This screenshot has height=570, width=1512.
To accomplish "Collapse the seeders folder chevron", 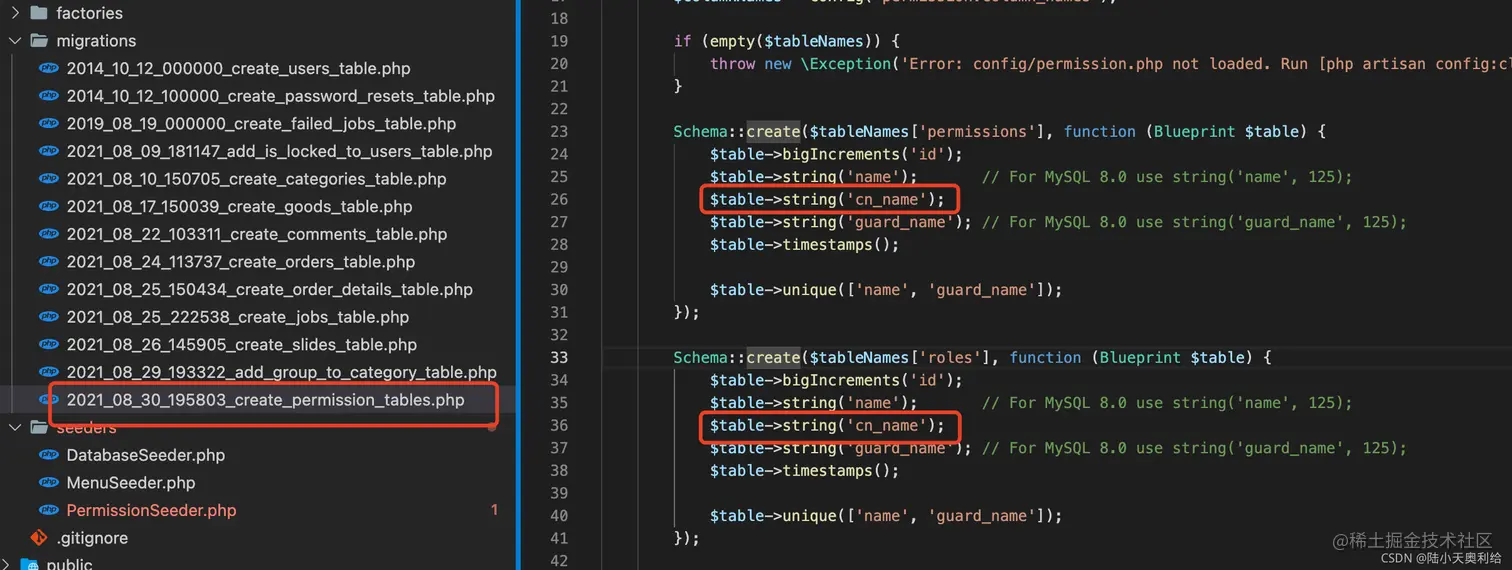I will coord(13,428).
